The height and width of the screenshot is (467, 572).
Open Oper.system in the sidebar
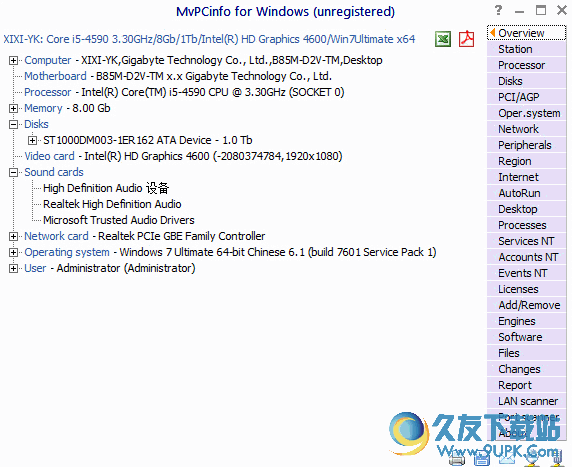click(x=526, y=113)
